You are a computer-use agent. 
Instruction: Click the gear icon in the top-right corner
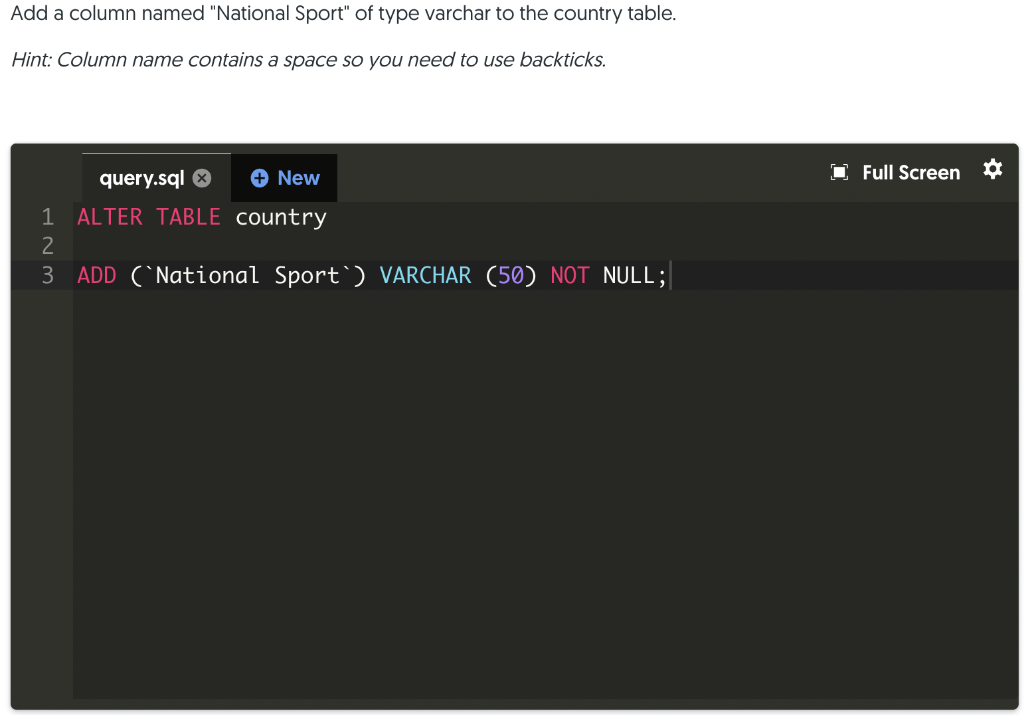click(x=992, y=170)
